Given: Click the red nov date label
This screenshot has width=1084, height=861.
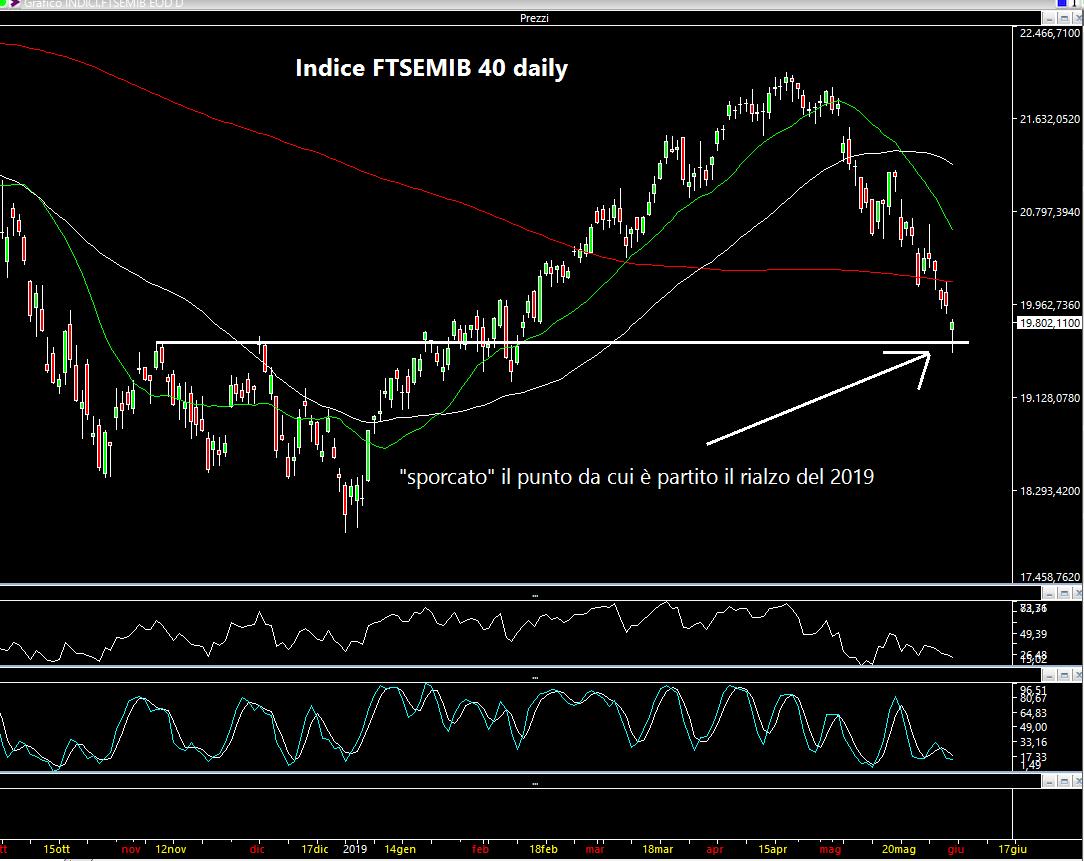Looking at the screenshot, I should click(x=131, y=849).
